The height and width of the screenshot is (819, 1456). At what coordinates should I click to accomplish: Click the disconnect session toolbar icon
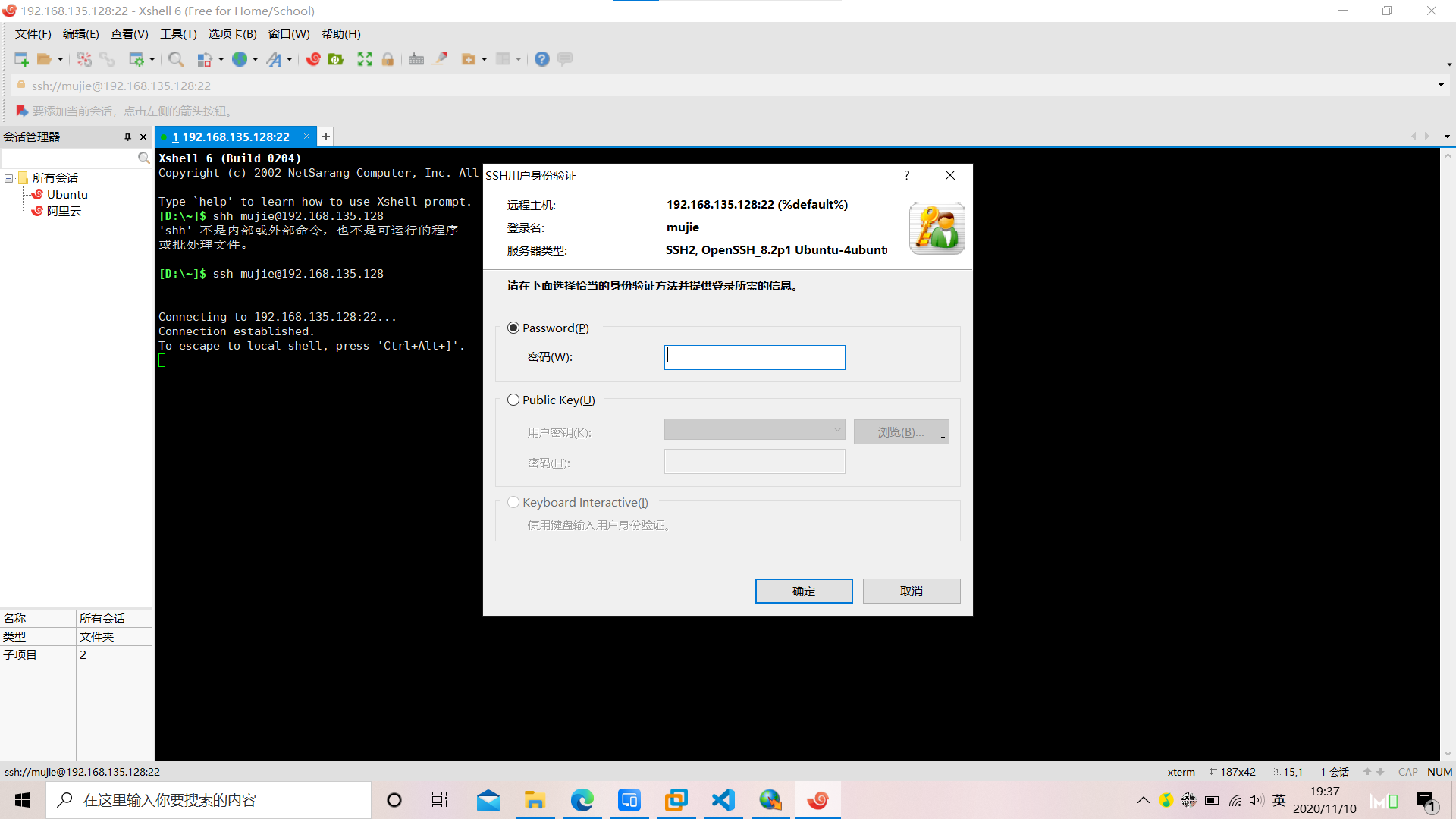83,59
